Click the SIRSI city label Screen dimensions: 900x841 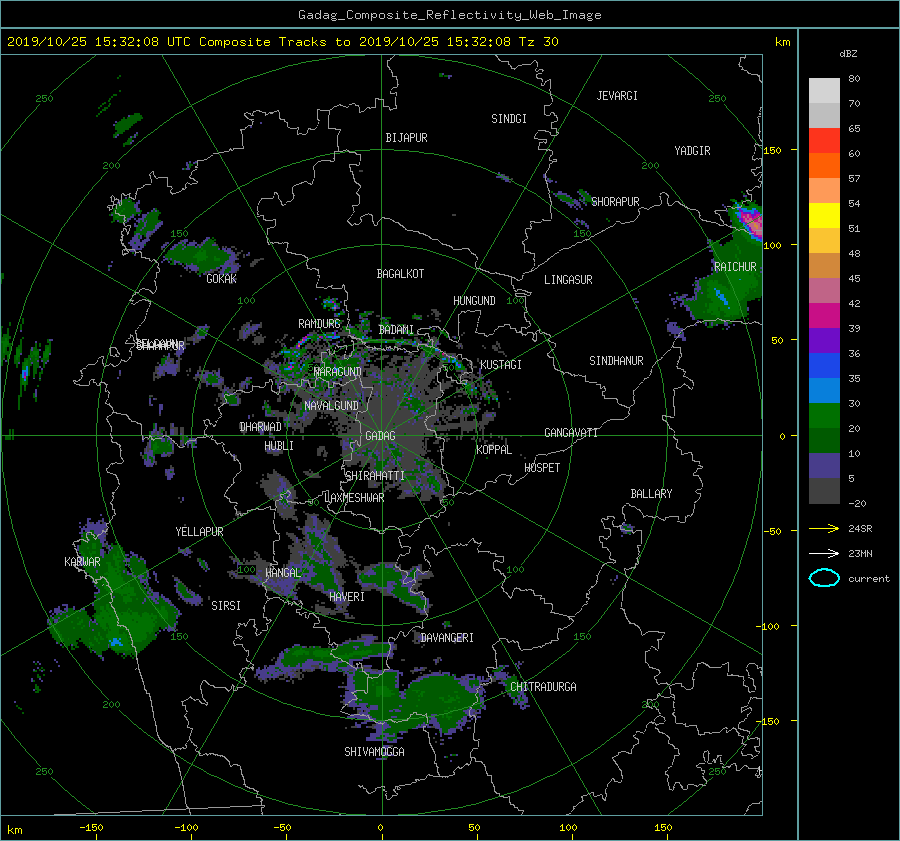point(226,606)
